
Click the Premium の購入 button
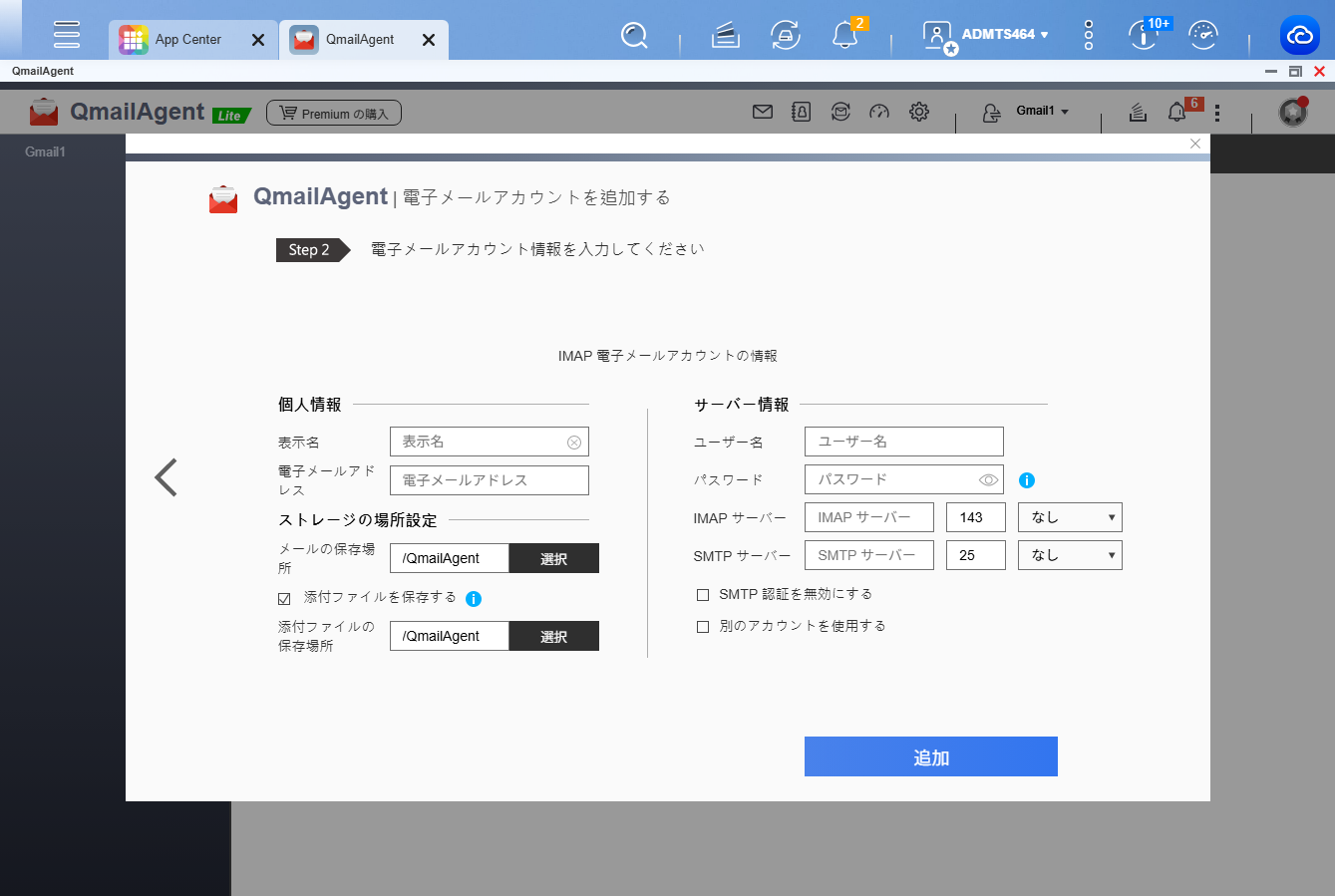point(334,114)
